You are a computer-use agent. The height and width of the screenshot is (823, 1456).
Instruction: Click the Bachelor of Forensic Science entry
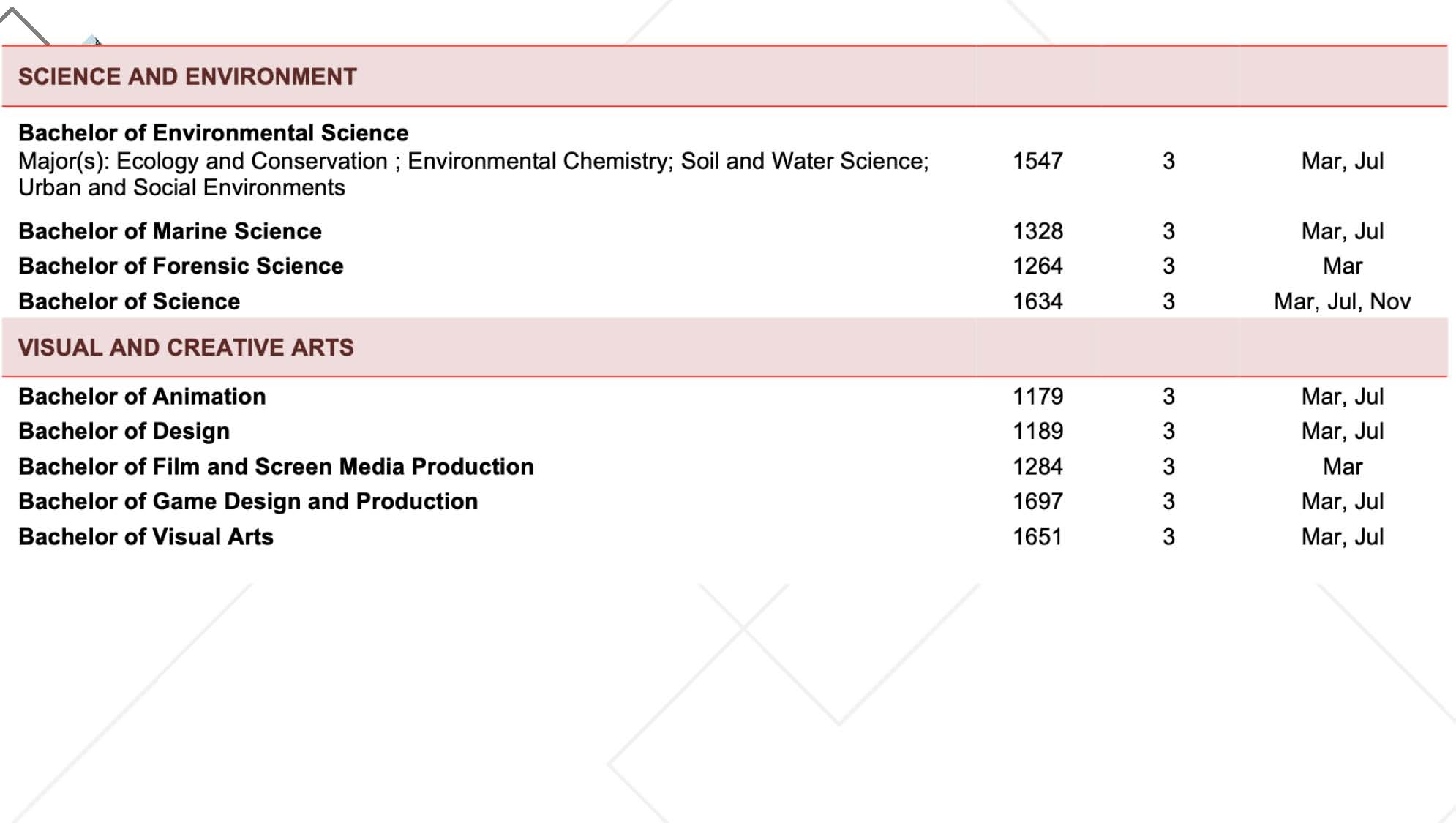181,266
